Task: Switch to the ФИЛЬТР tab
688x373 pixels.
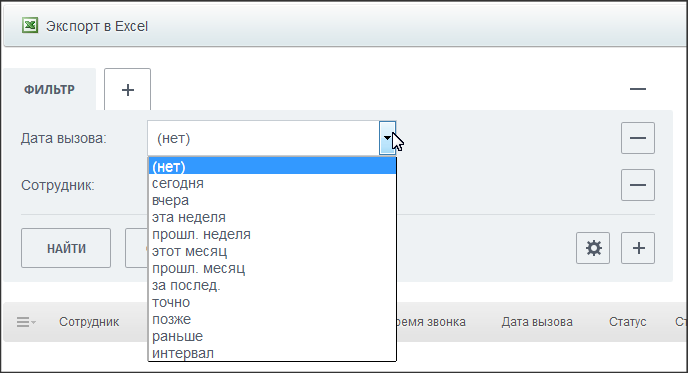Action: [49, 90]
